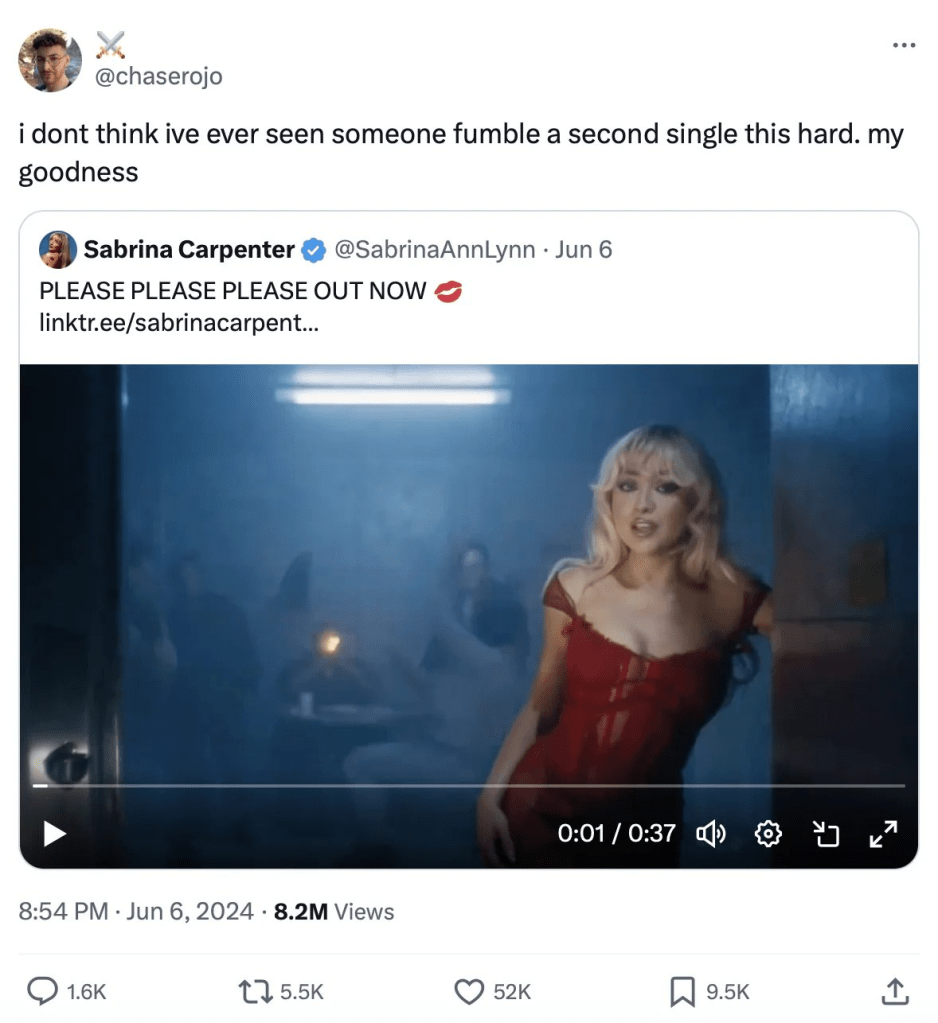Expand video to fullscreen
The image size is (938, 1023).
coord(883,833)
